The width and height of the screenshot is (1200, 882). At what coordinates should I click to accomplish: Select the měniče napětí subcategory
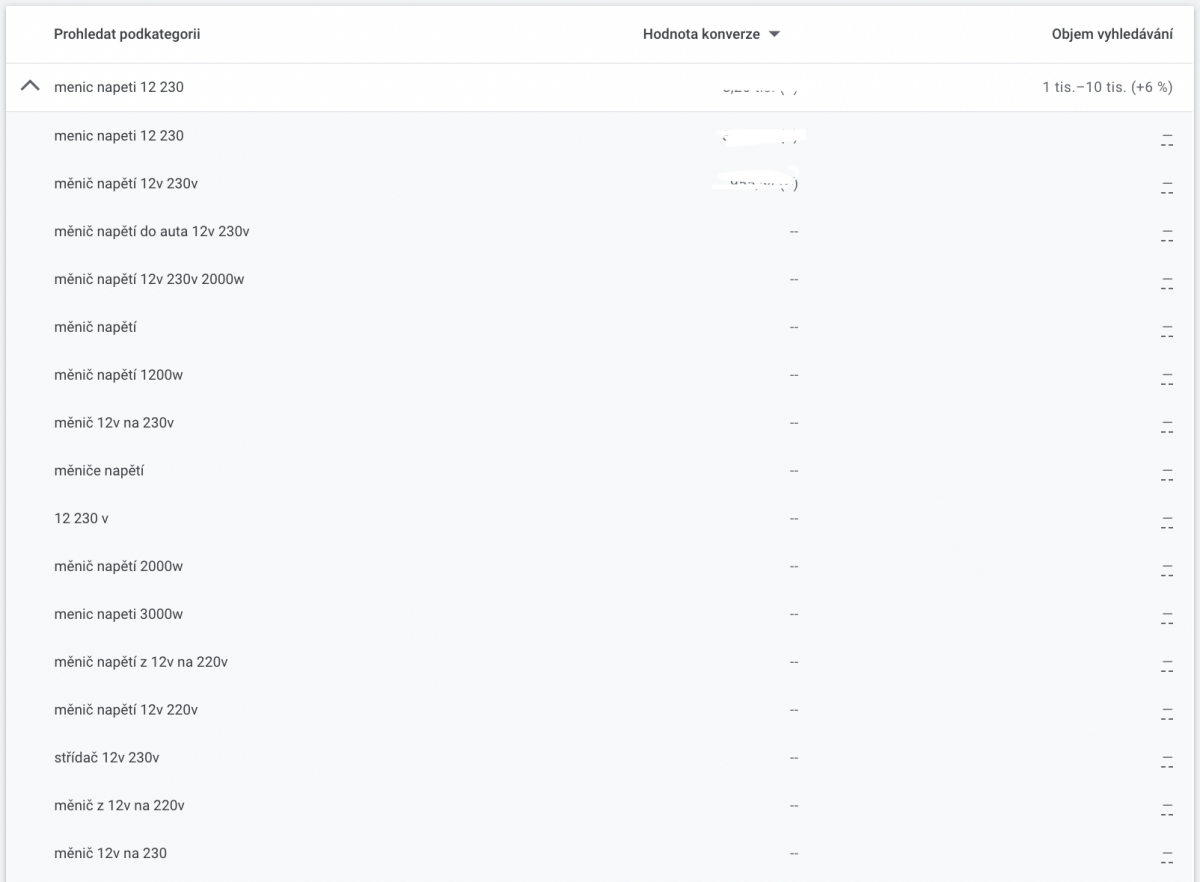point(99,470)
